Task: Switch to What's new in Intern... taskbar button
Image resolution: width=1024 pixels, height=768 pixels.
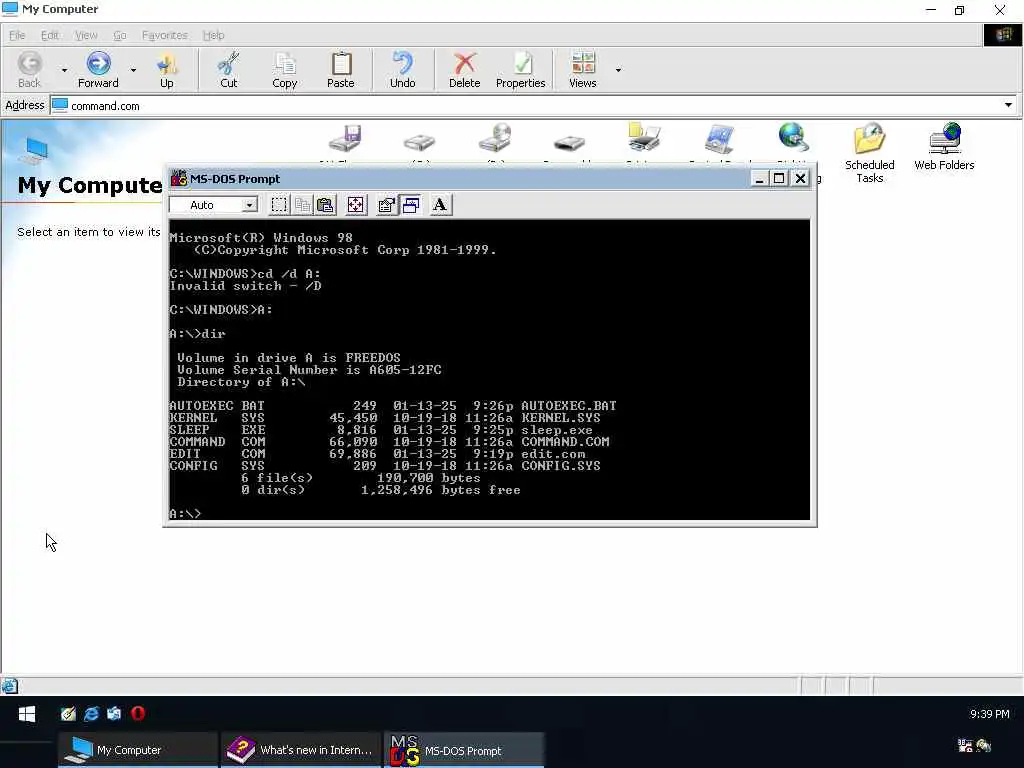Action: (300, 750)
